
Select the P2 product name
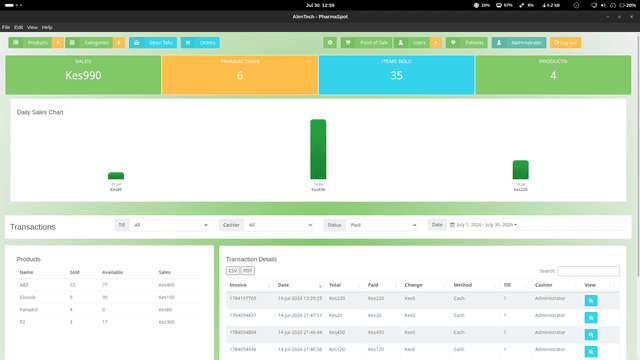[22, 322]
